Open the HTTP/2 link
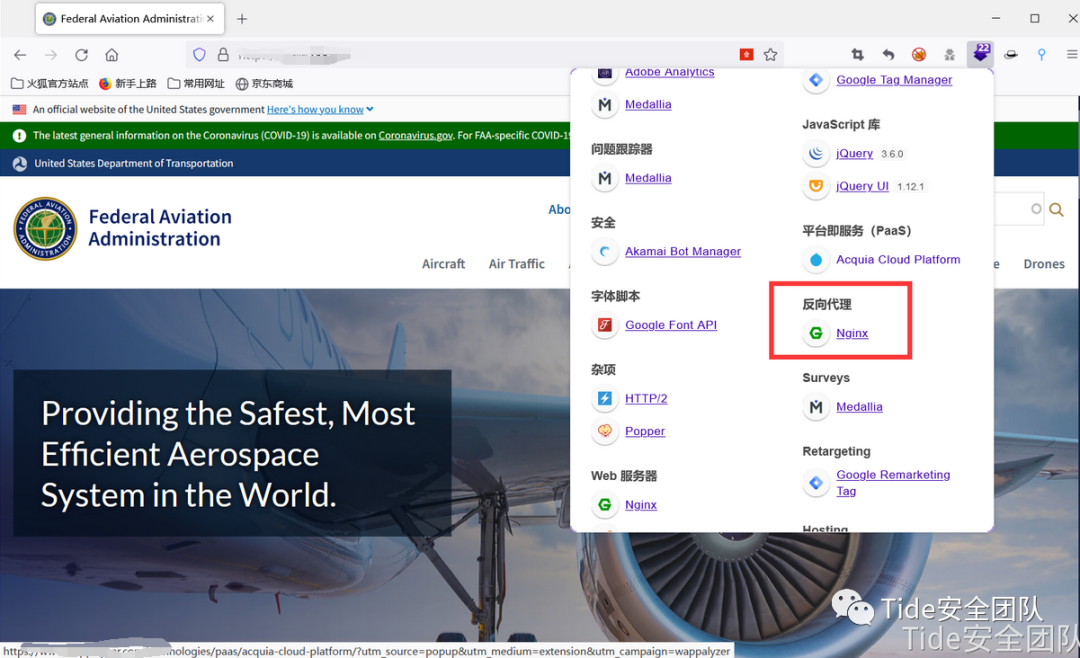 click(x=646, y=398)
